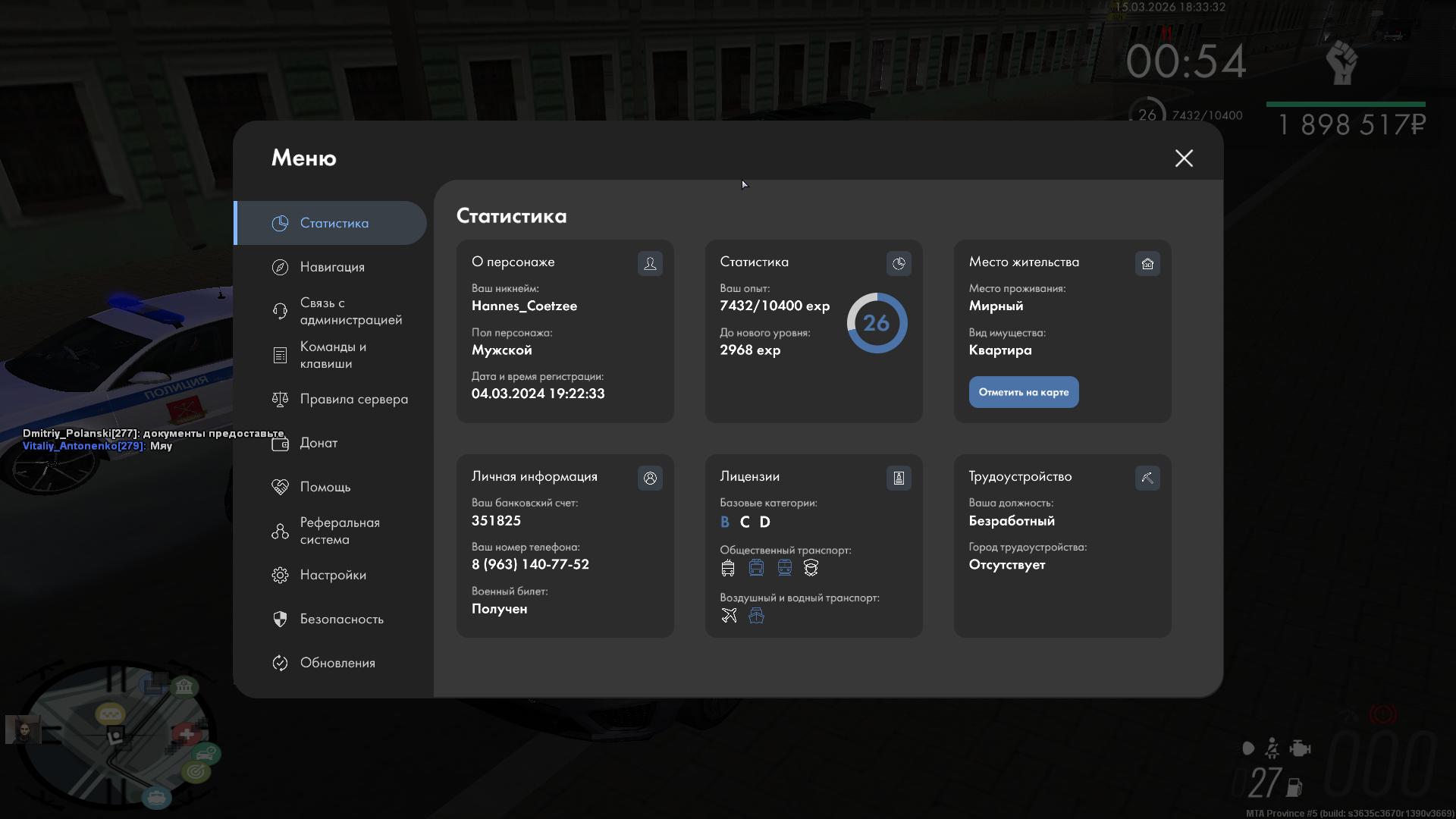
Task: Open the Безопасность menu item
Action: point(341,619)
